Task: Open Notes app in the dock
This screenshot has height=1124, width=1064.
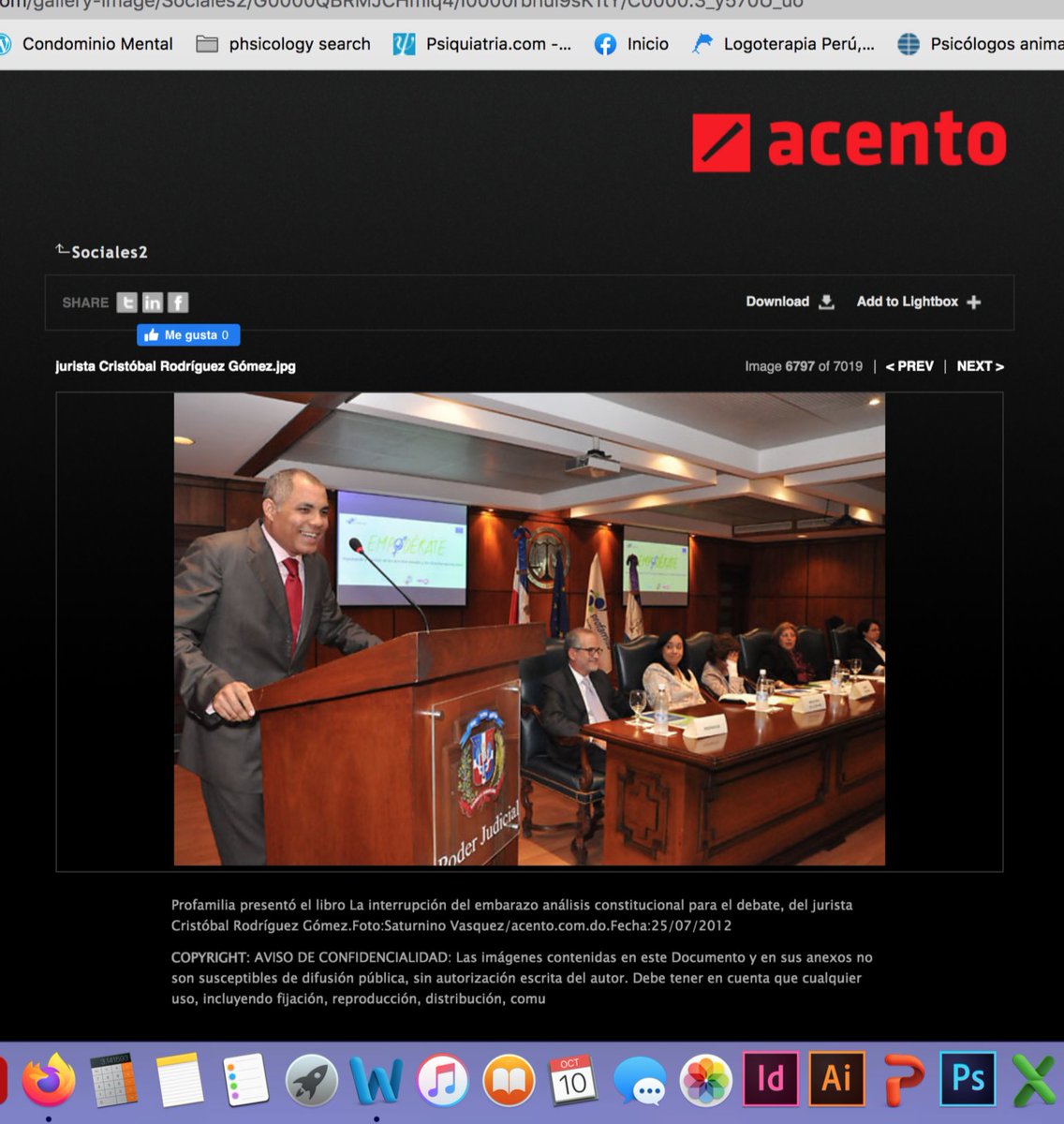Action: [180, 1081]
